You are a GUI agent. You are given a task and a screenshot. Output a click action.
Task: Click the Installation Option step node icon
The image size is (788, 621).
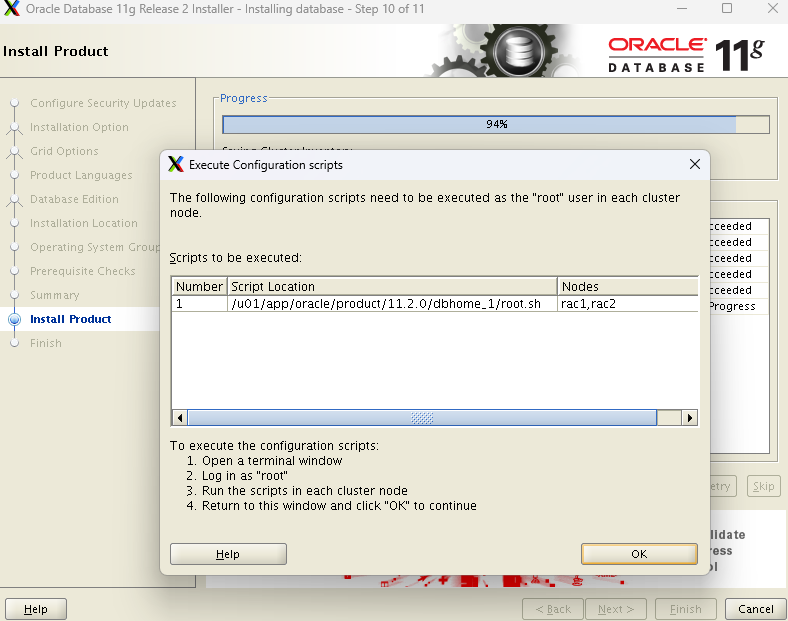pyautogui.click(x=15, y=128)
